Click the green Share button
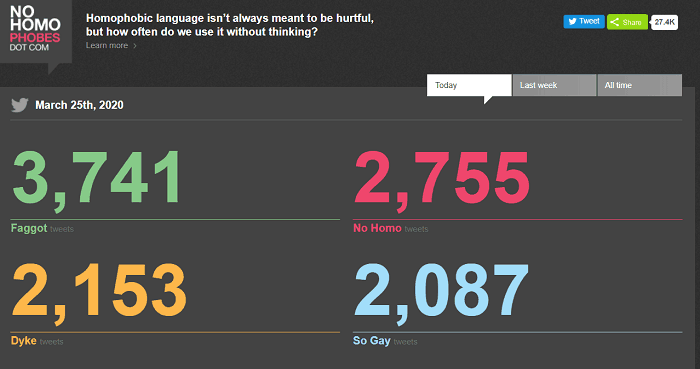This screenshot has width=700, height=369. pyautogui.click(x=627, y=22)
